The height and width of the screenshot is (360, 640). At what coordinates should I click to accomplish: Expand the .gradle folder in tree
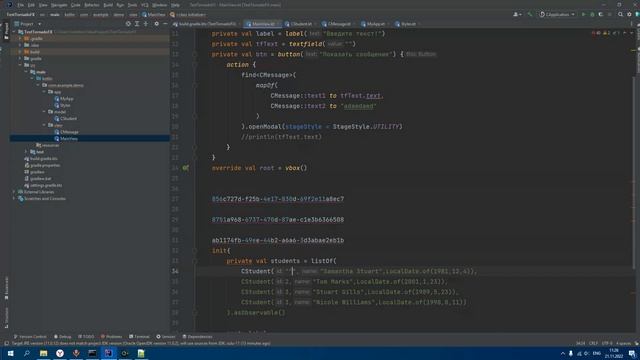click(20, 38)
